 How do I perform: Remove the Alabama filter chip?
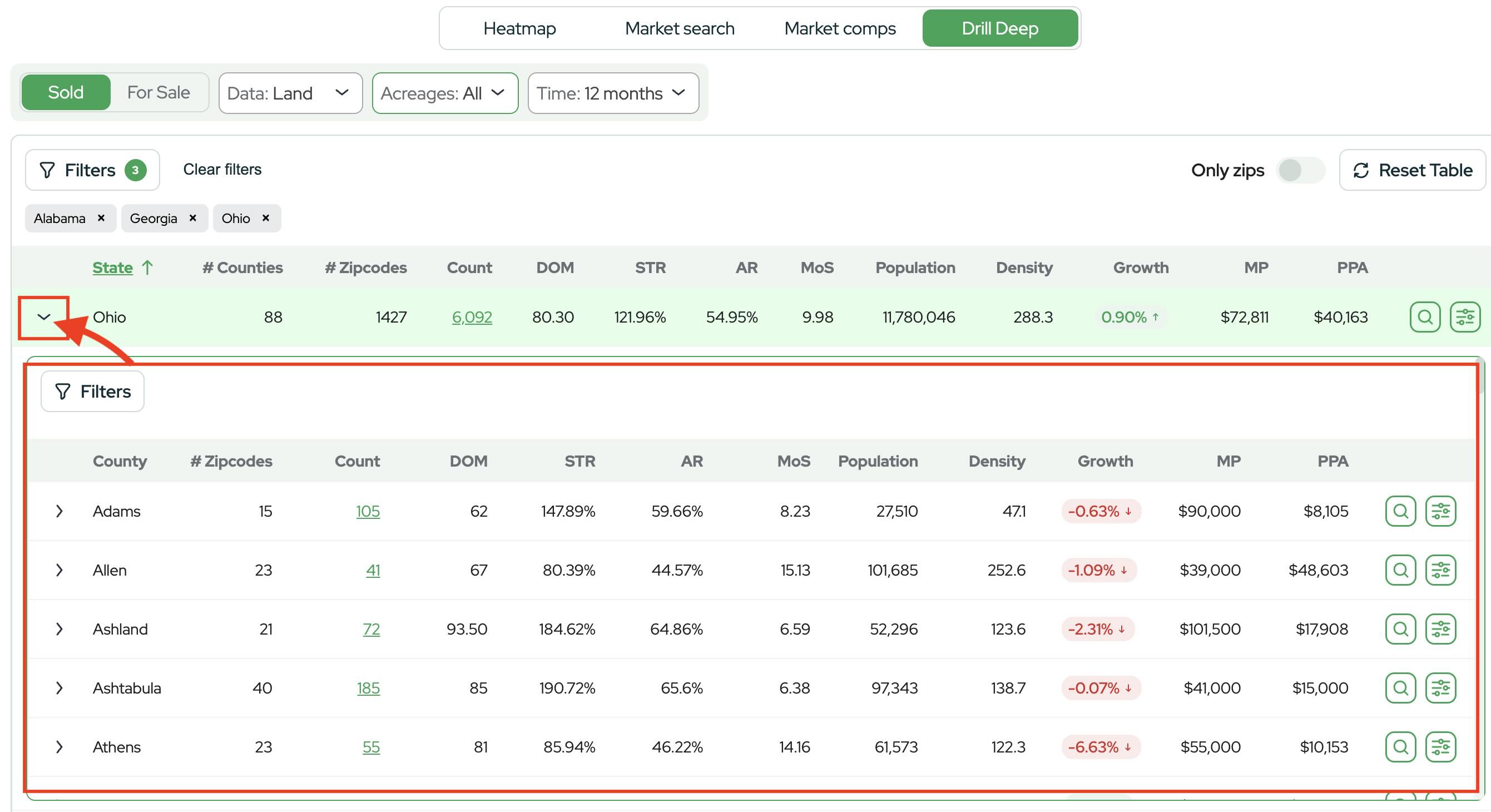(x=101, y=218)
